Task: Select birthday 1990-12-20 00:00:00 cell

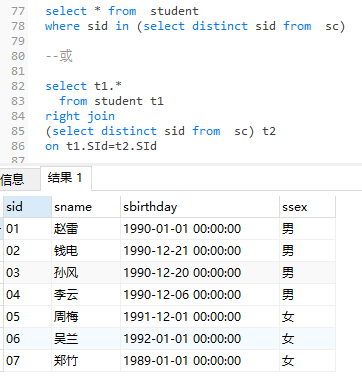Action: click(x=200, y=273)
